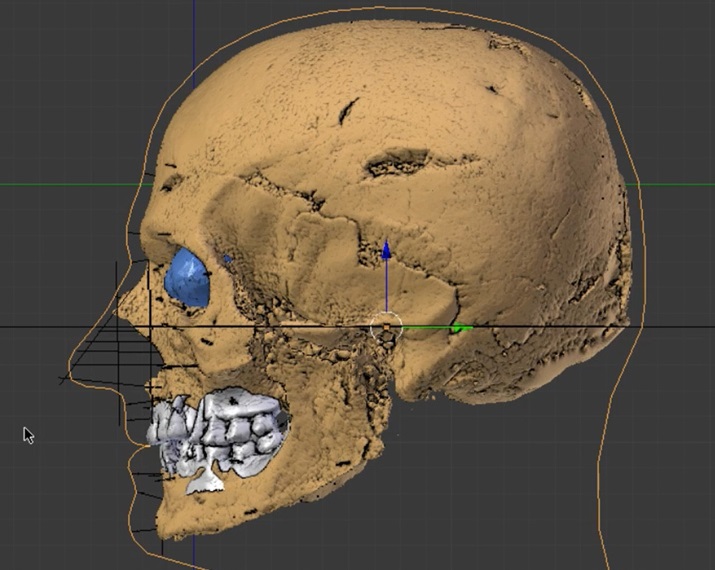
Task: Click the blue Z-axis gizmo arrow
Action: [x=386, y=250]
